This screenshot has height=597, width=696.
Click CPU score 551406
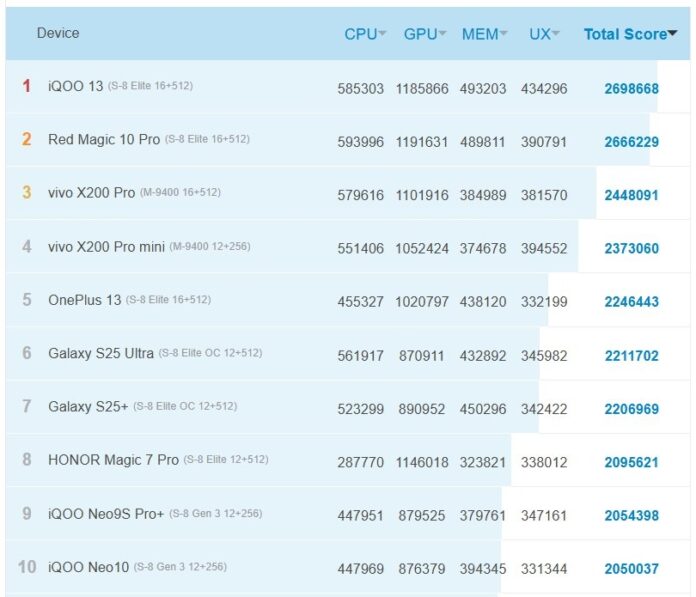[x=360, y=249]
